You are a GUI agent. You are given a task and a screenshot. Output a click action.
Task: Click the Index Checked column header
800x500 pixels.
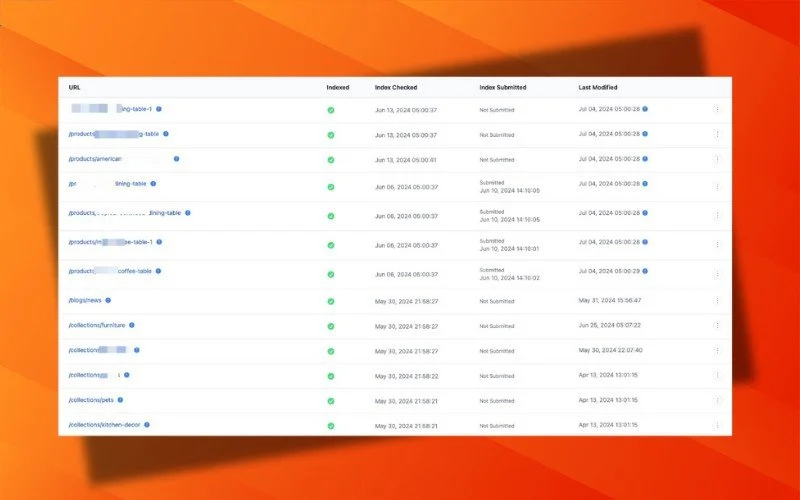point(396,88)
